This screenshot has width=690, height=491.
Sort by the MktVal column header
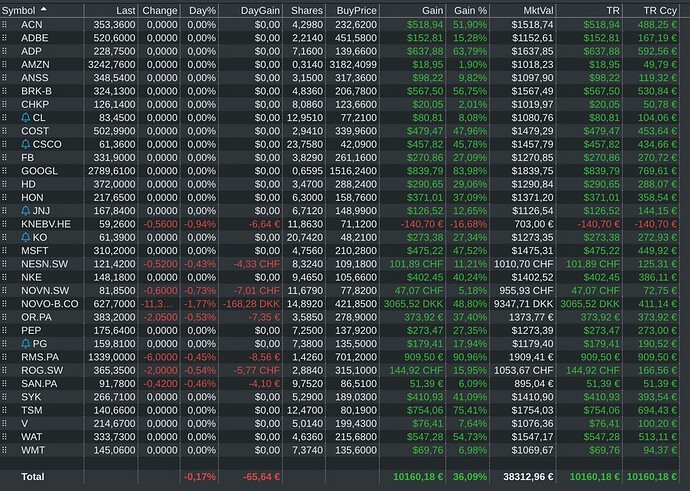pyautogui.click(x=538, y=11)
